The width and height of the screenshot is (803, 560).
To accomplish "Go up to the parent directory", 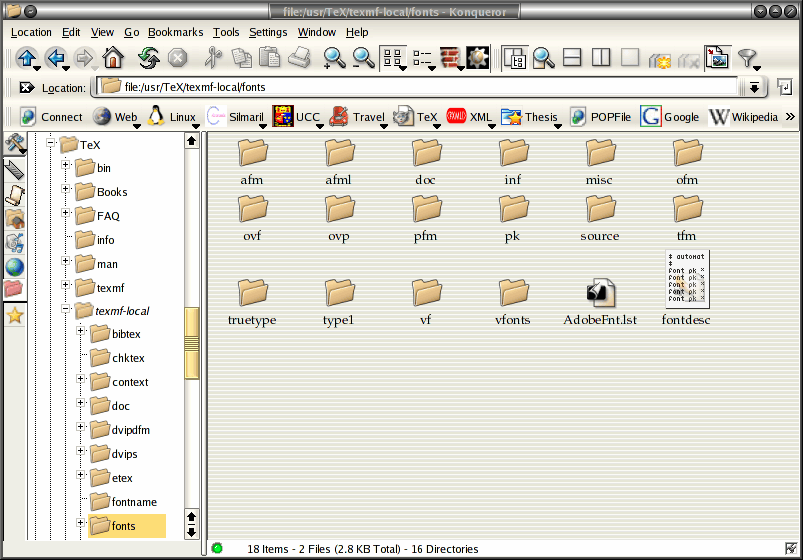I will (26, 58).
